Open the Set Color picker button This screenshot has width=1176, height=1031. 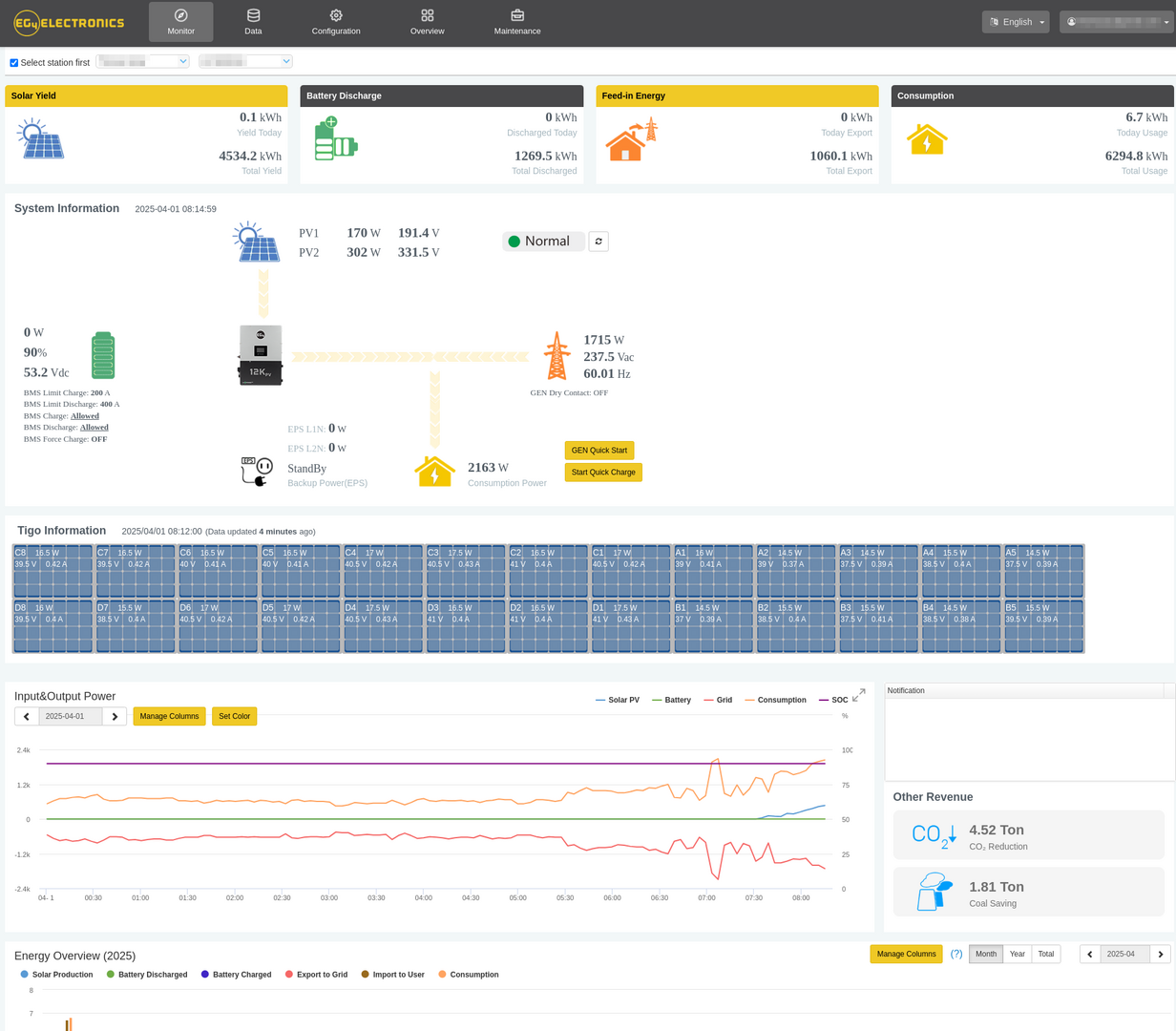[x=234, y=716]
